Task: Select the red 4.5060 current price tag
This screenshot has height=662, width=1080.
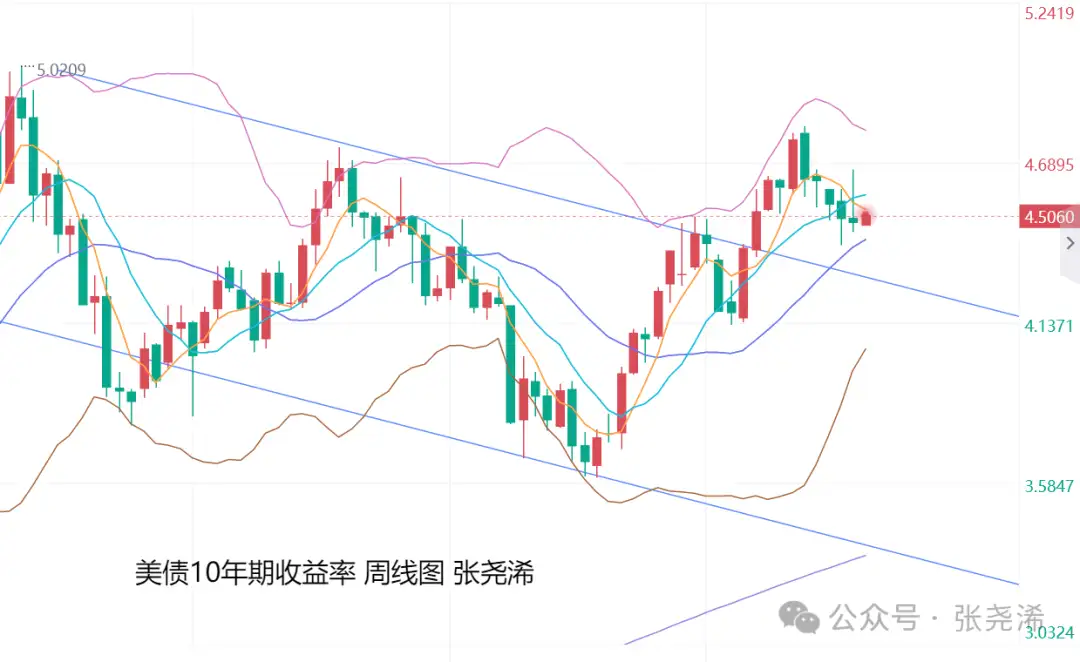Action: tap(1048, 217)
